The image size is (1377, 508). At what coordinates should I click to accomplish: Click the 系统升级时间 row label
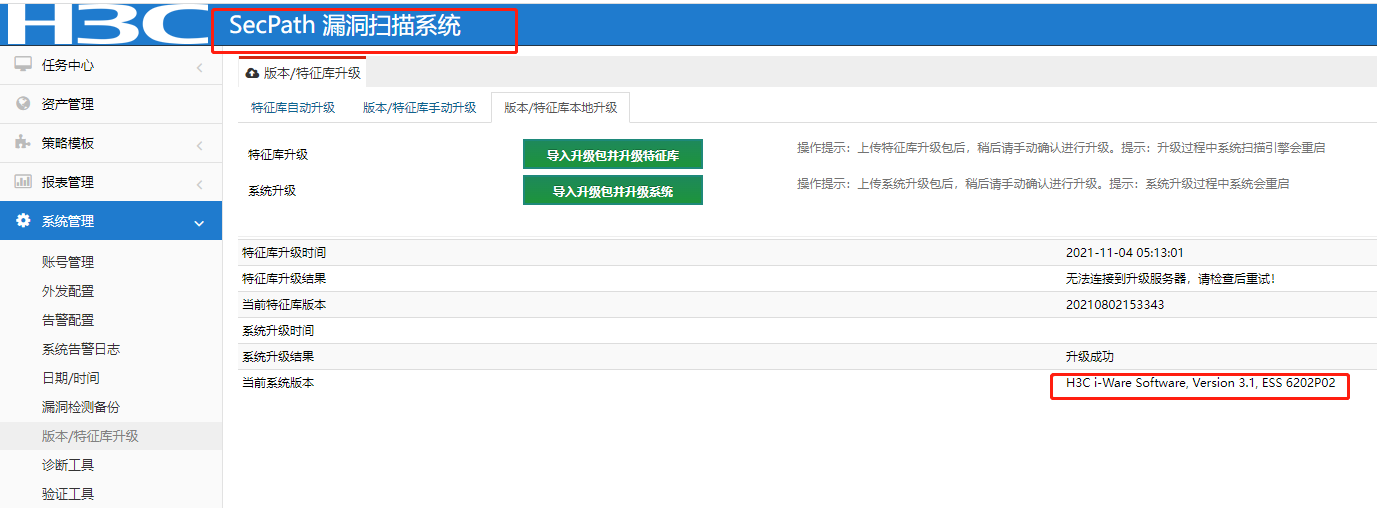pos(278,331)
